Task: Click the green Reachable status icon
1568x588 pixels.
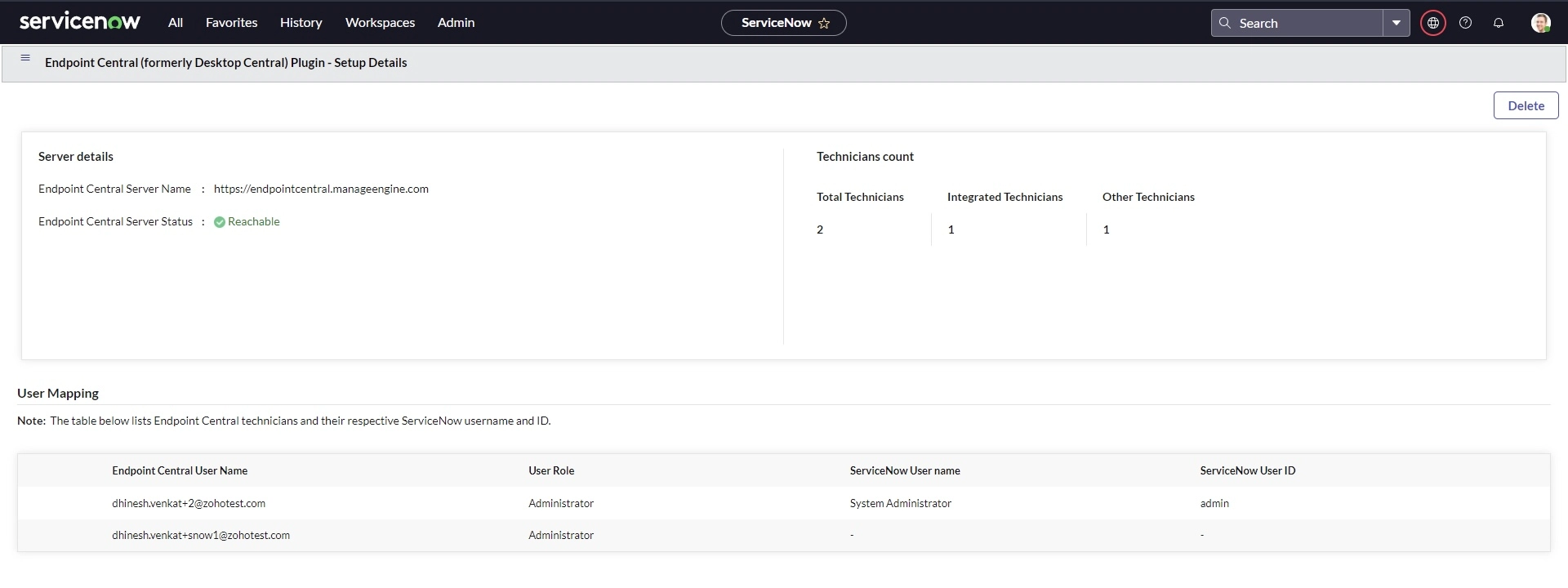Action: (220, 222)
